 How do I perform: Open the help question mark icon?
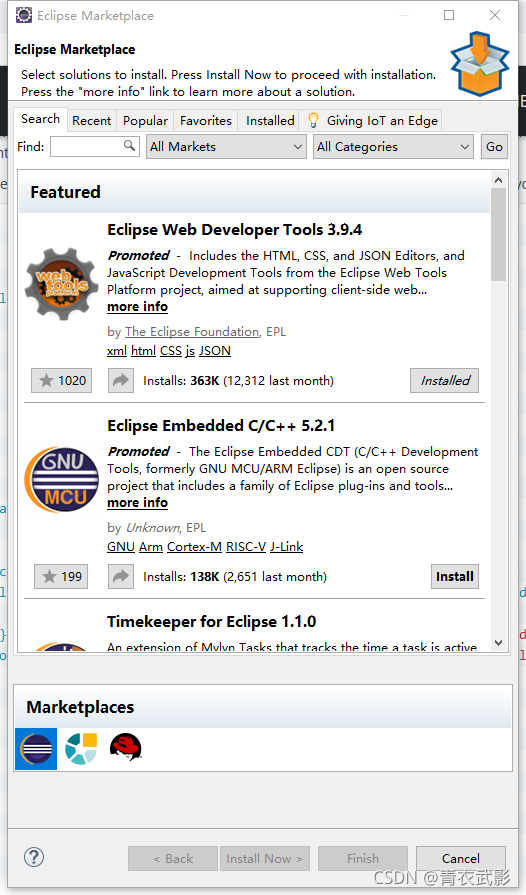(34, 857)
